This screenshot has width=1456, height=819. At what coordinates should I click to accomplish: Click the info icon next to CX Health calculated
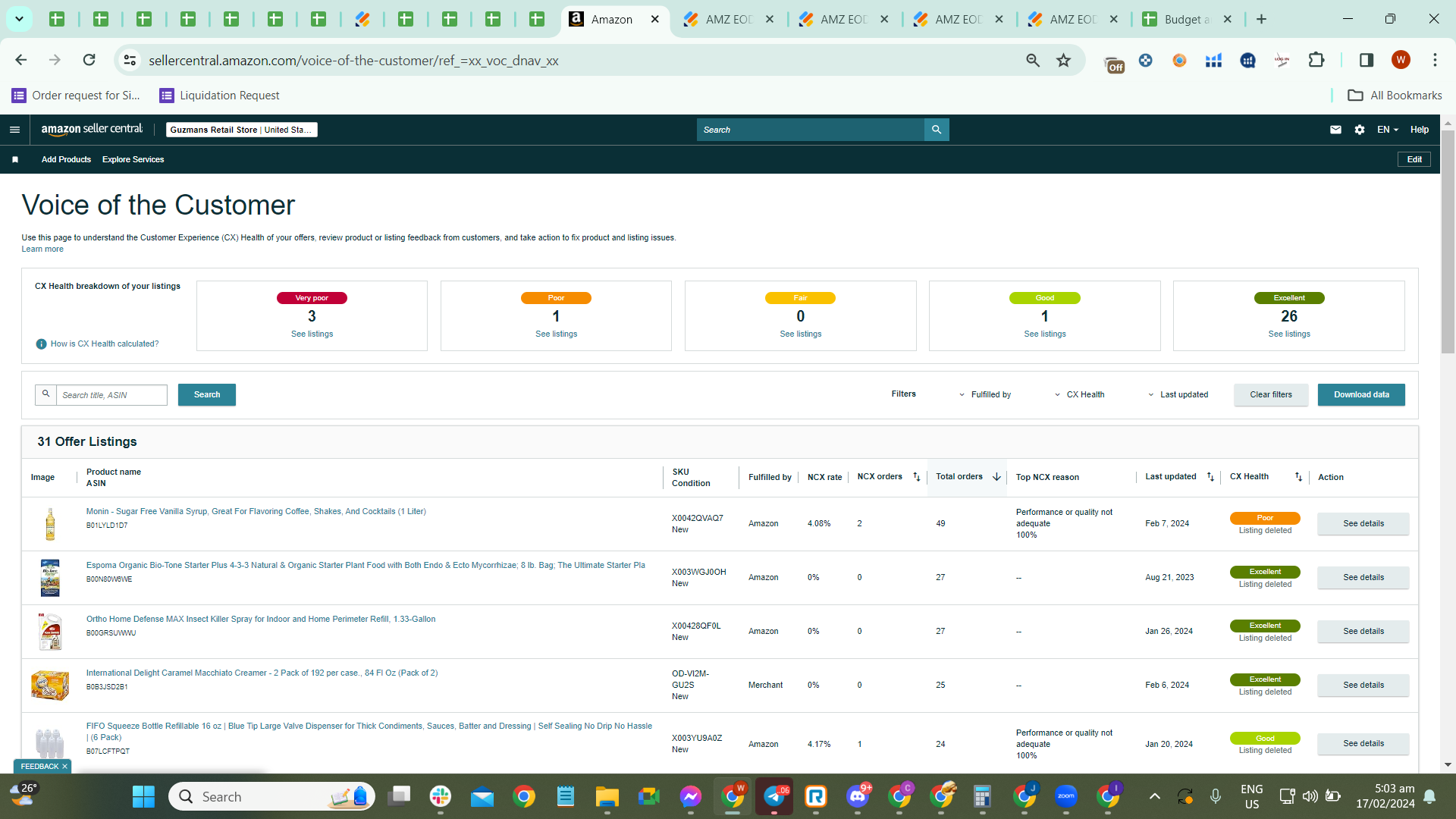pos(42,344)
